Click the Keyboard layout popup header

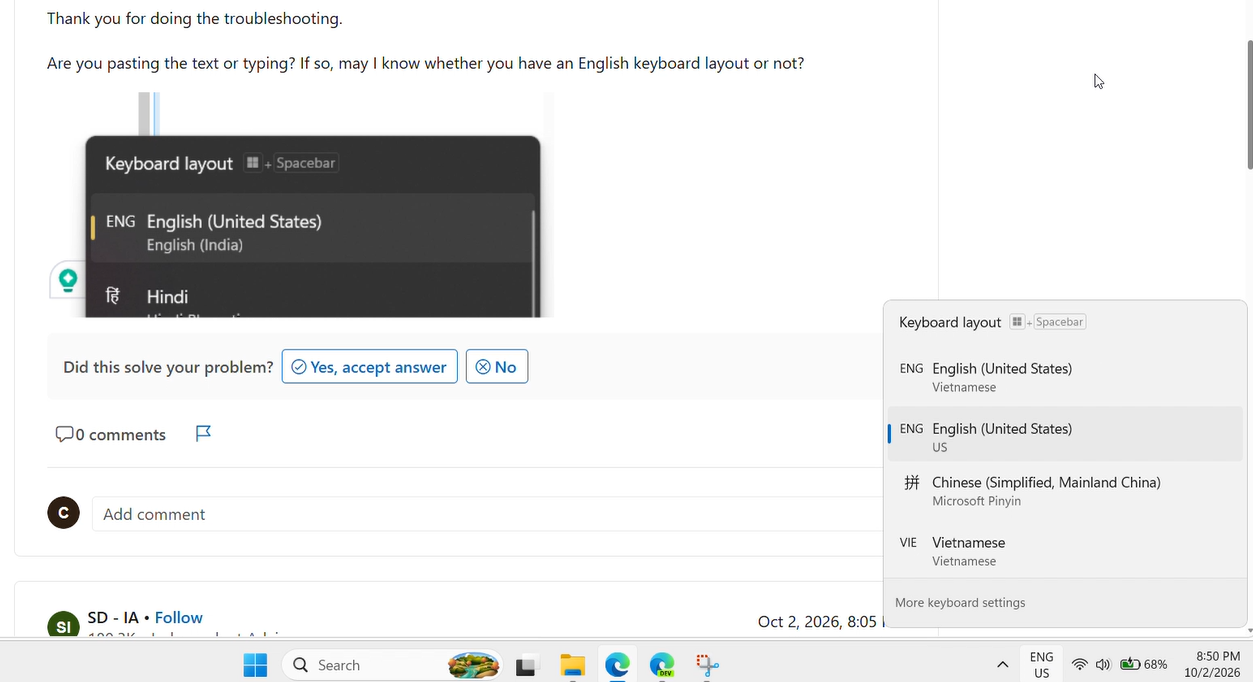[x=950, y=322]
